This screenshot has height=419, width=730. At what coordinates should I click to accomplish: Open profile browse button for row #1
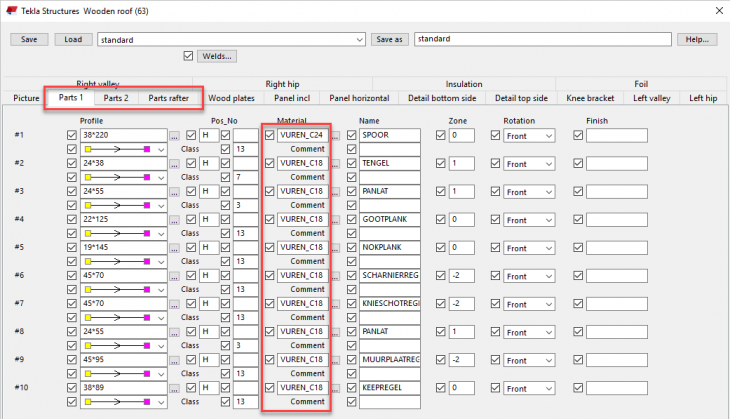point(174,135)
